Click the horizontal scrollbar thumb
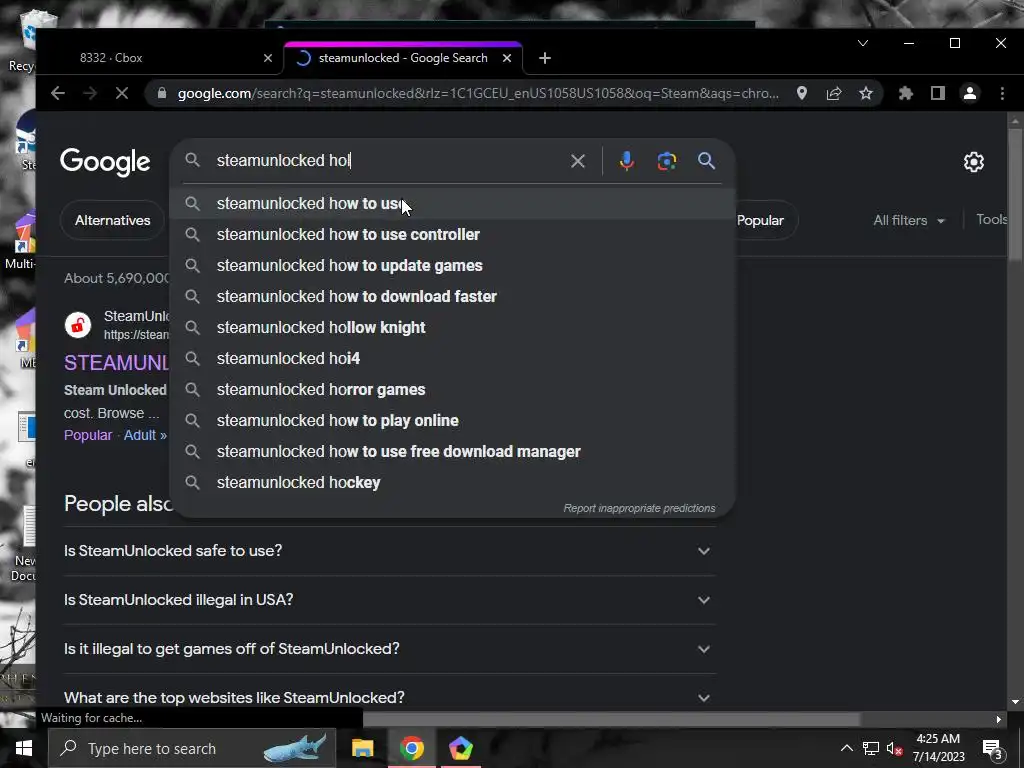This screenshot has width=1024, height=768. pyautogui.click(x=611, y=719)
